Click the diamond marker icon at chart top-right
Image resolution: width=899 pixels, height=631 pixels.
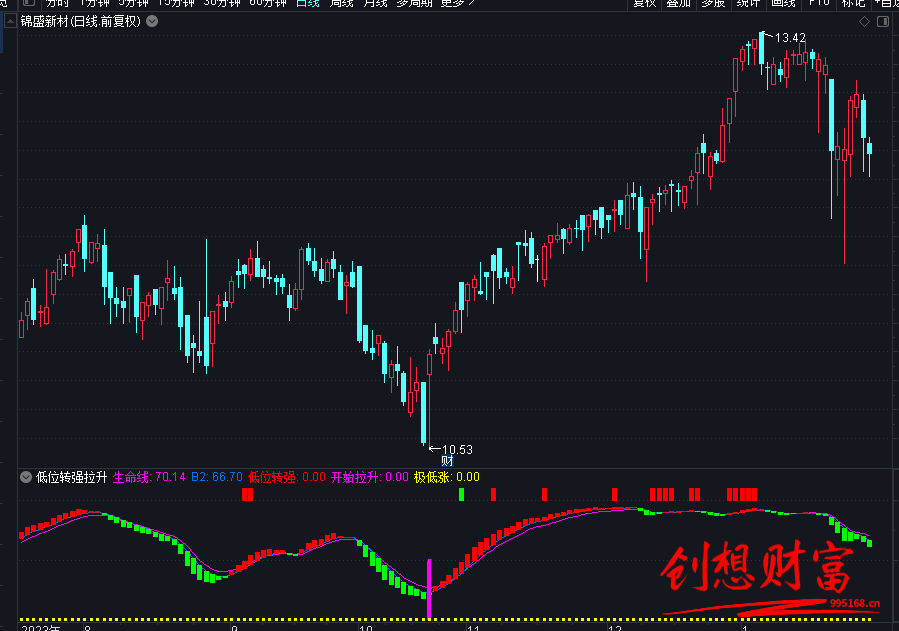(x=865, y=21)
